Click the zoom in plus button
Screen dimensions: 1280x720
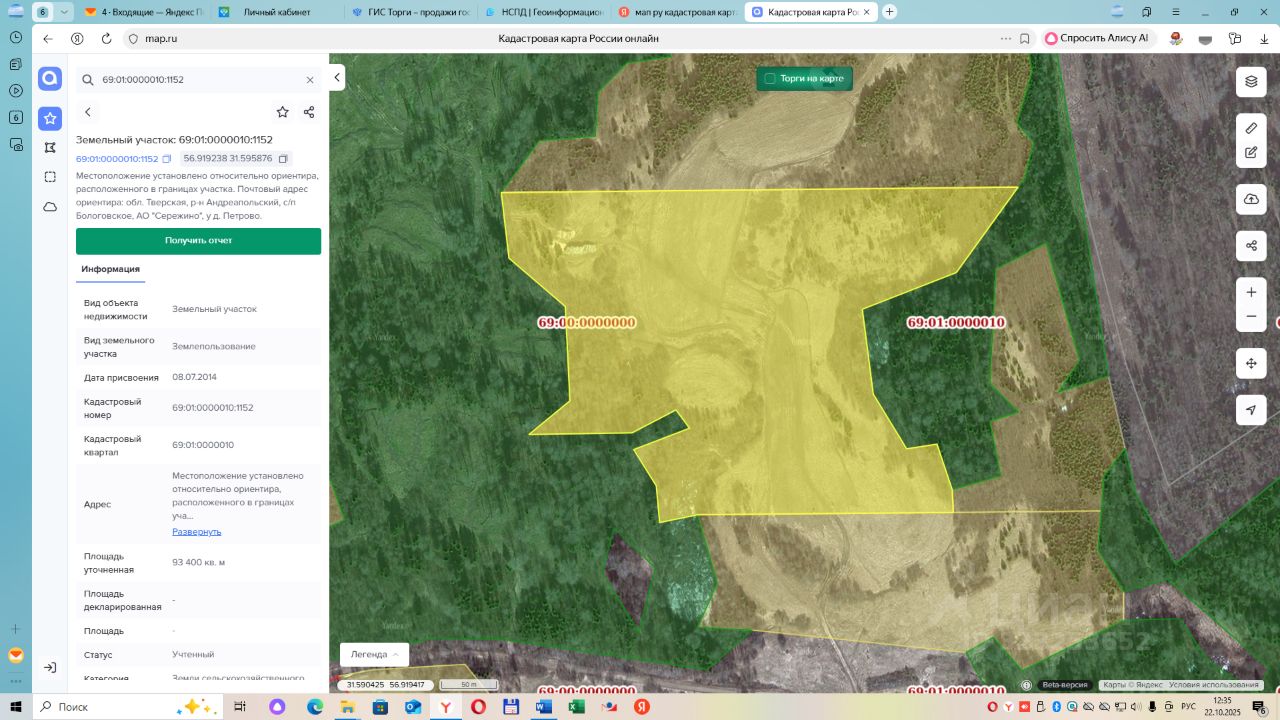1251,292
